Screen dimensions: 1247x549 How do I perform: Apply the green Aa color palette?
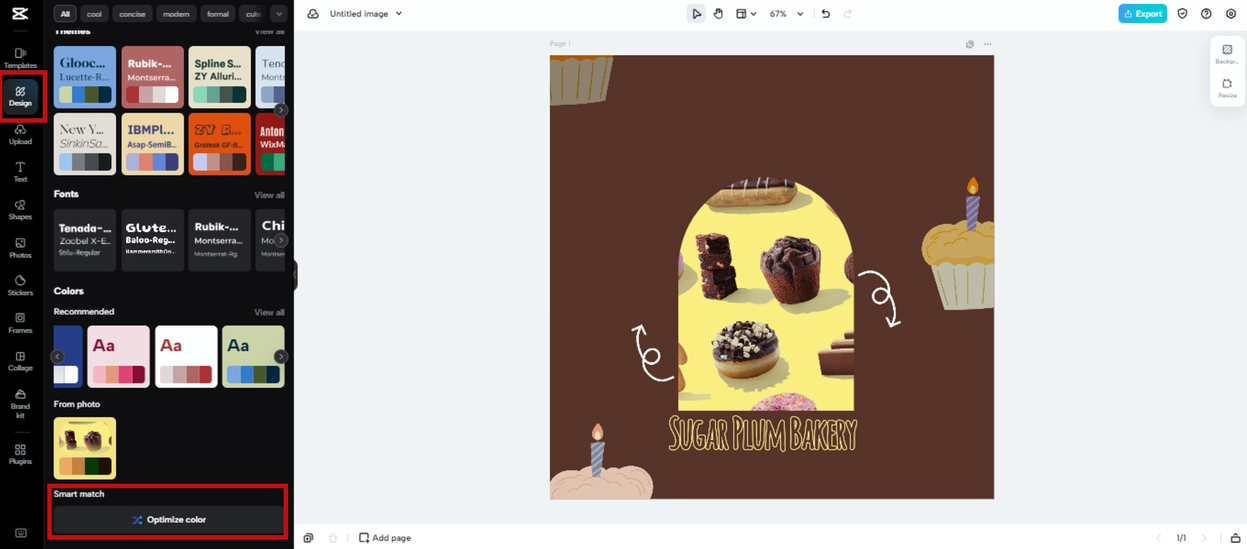point(253,356)
